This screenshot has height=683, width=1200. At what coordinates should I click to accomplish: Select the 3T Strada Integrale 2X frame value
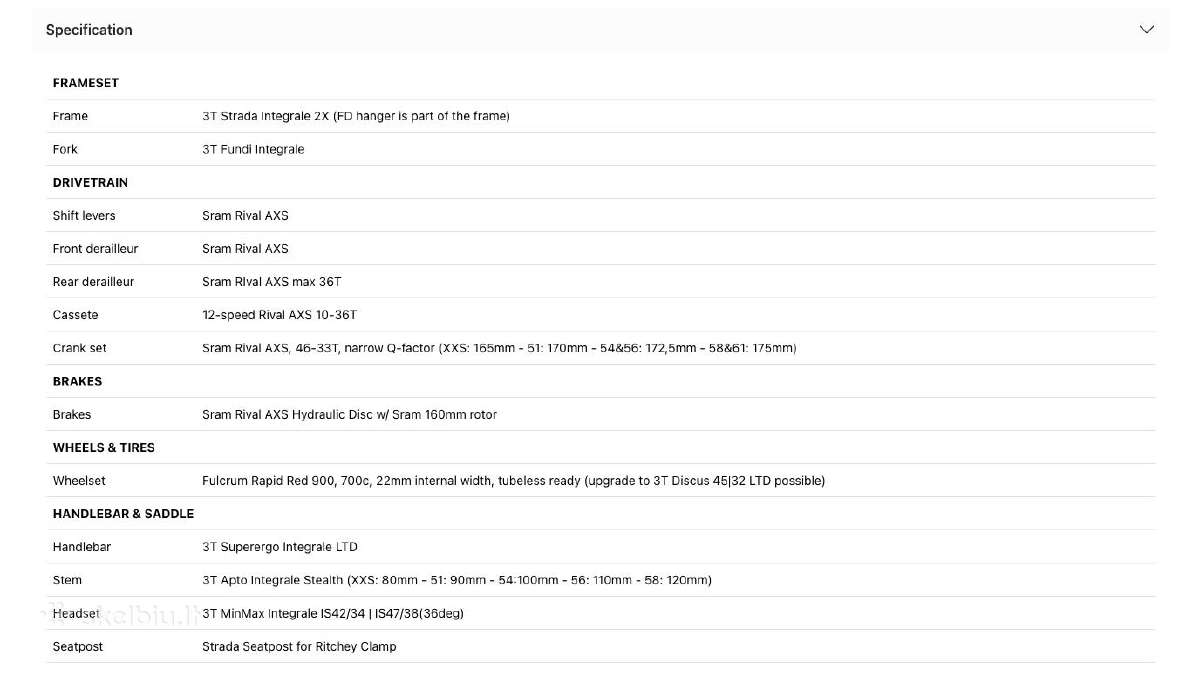pyautogui.click(x=356, y=116)
